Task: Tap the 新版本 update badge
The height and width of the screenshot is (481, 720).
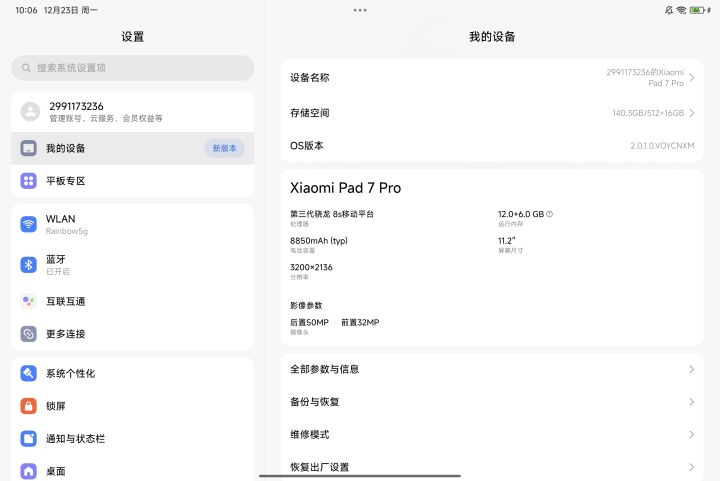Action: (225, 148)
